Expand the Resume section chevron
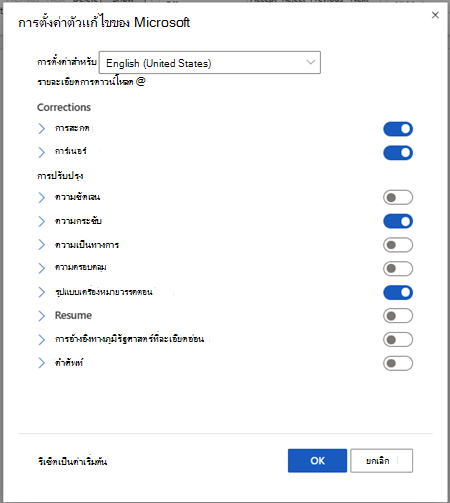This screenshot has width=450, height=503. tap(41, 316)
